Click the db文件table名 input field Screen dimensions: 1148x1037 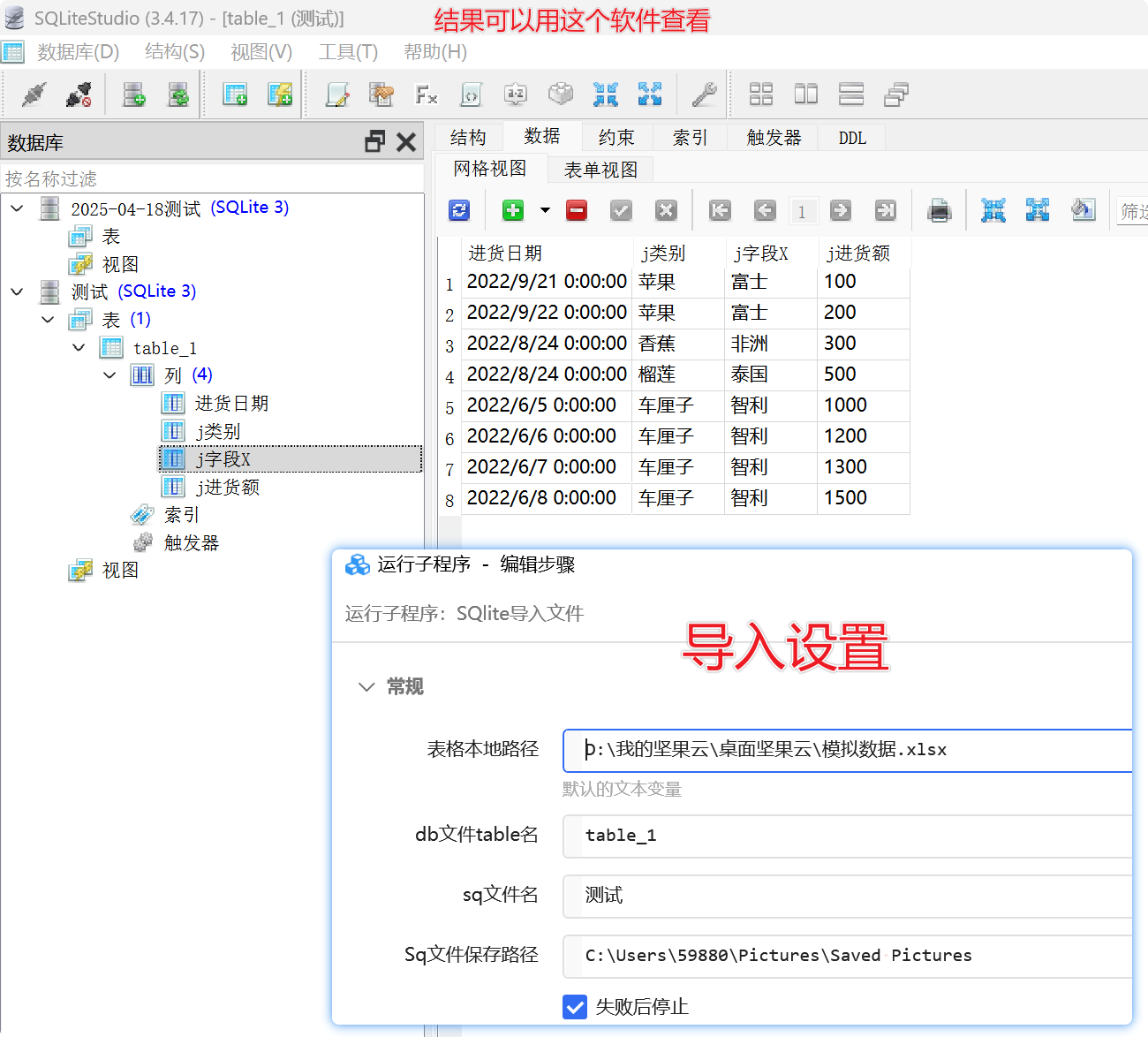coord(848,836)
